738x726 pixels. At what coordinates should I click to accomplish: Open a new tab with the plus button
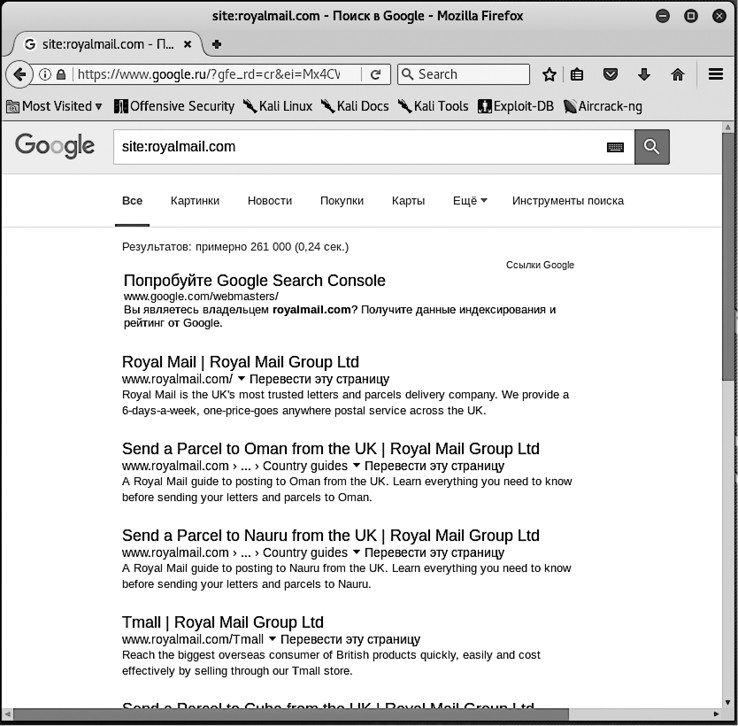(x=217, y=44)
